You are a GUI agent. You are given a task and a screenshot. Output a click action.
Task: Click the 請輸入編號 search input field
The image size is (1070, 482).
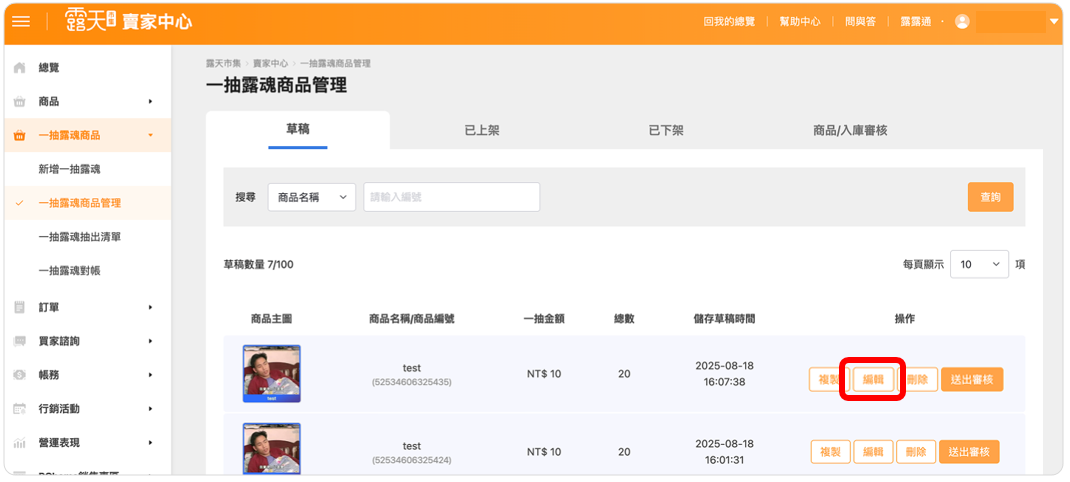(451, 197)
